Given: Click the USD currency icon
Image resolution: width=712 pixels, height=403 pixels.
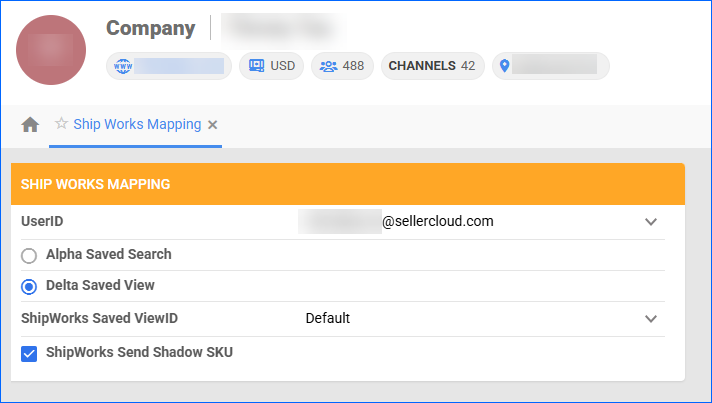Looking at the screenshot, I should coord(256,66).
